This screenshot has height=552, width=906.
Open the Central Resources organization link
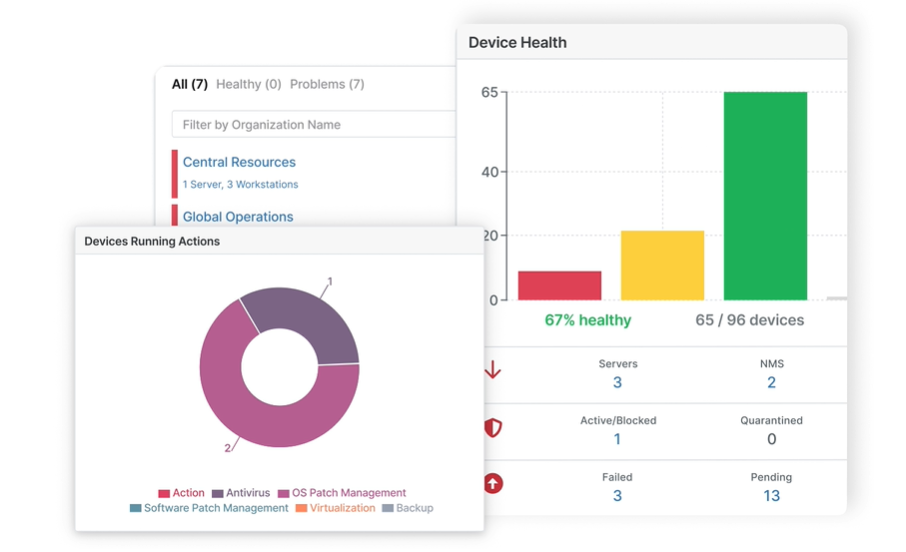(x=239, y=162)
